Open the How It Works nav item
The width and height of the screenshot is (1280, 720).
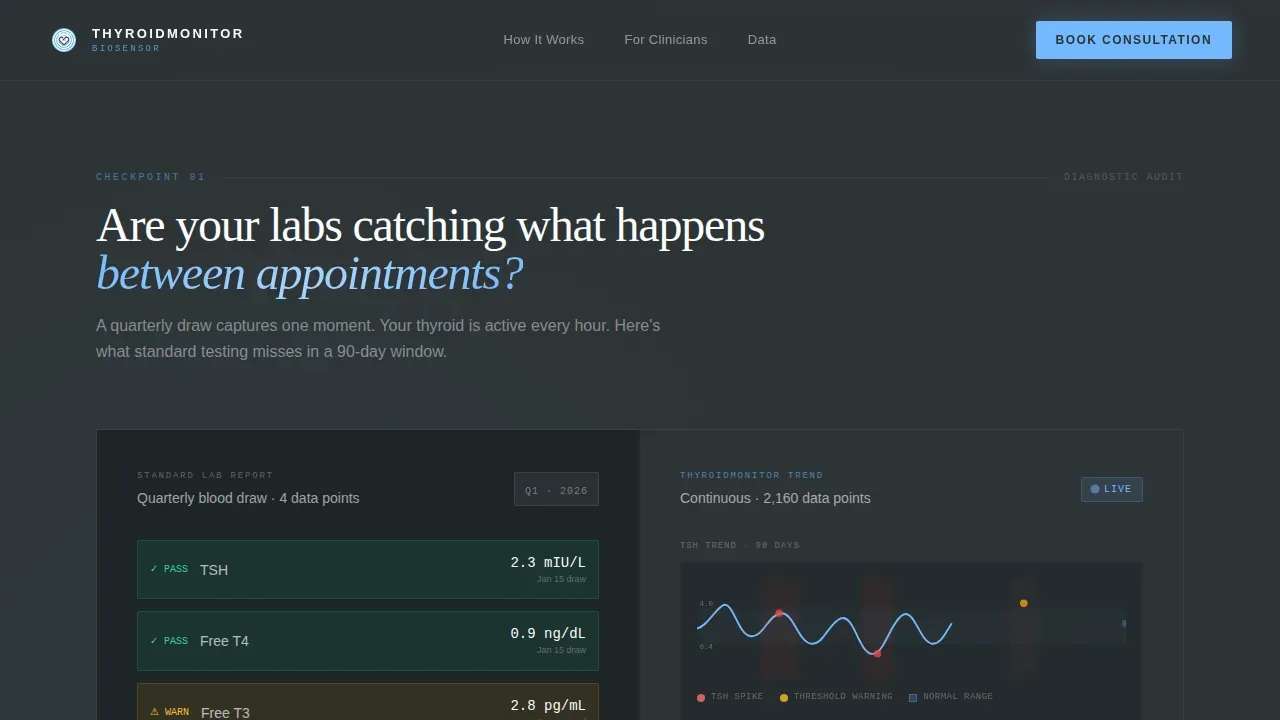coord(544,40)
